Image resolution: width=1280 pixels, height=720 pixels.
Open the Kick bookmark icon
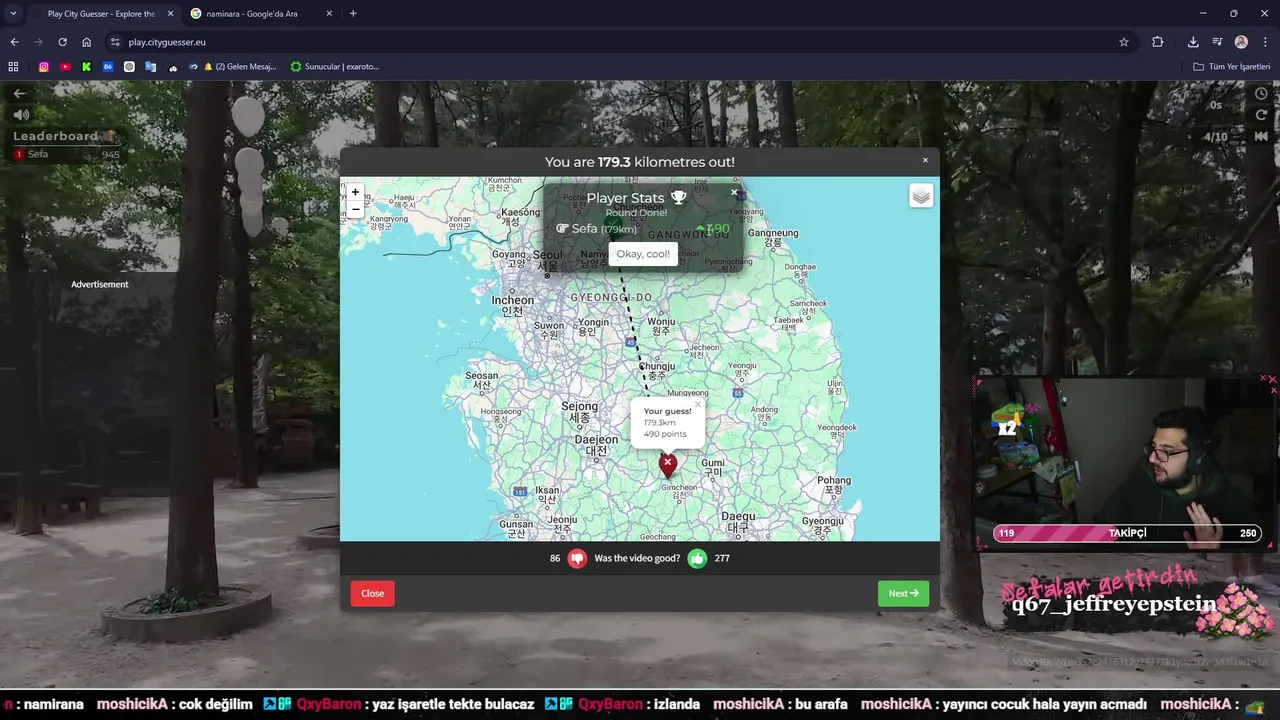click(x=86, y=67)
